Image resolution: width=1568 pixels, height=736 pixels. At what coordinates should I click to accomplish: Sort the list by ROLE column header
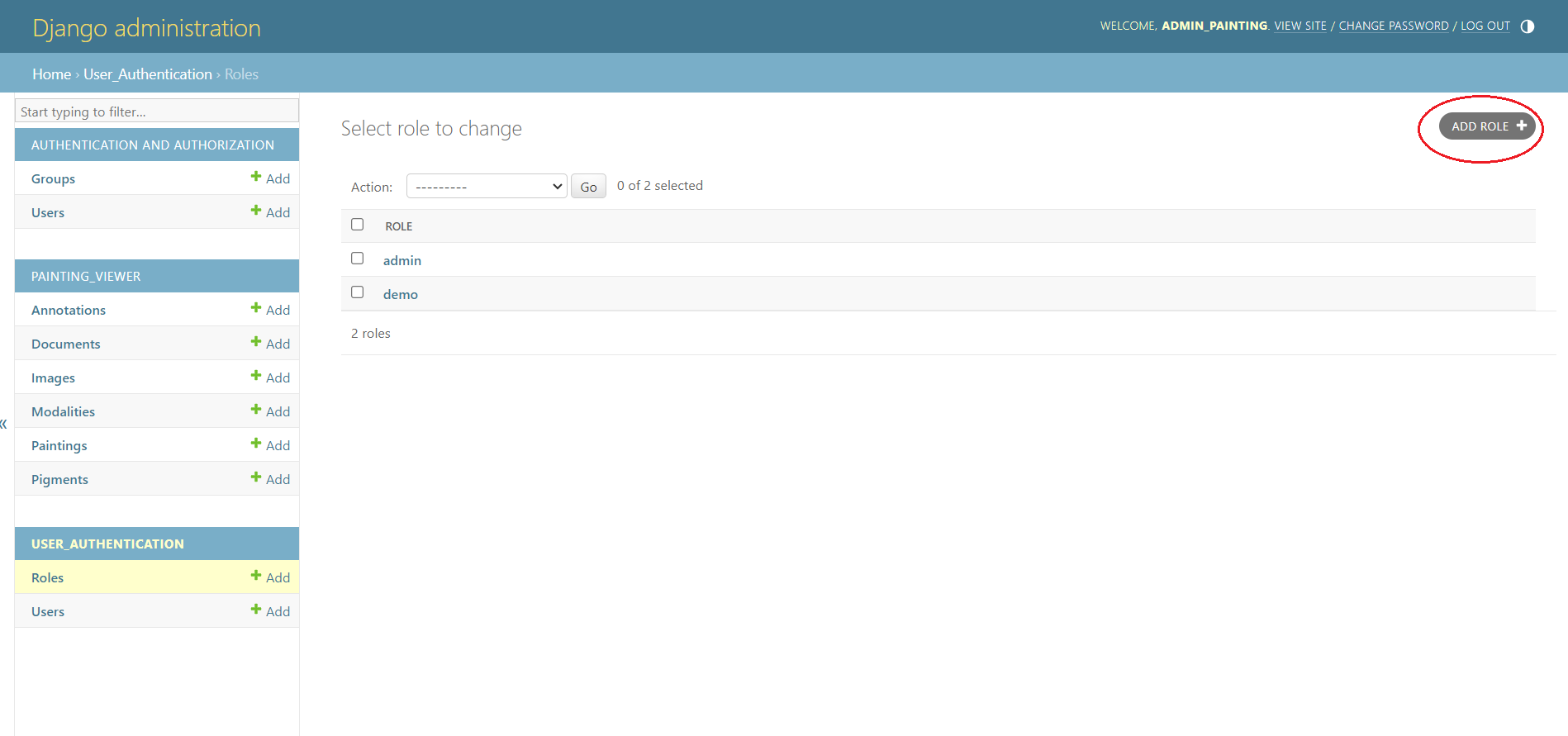399,226
